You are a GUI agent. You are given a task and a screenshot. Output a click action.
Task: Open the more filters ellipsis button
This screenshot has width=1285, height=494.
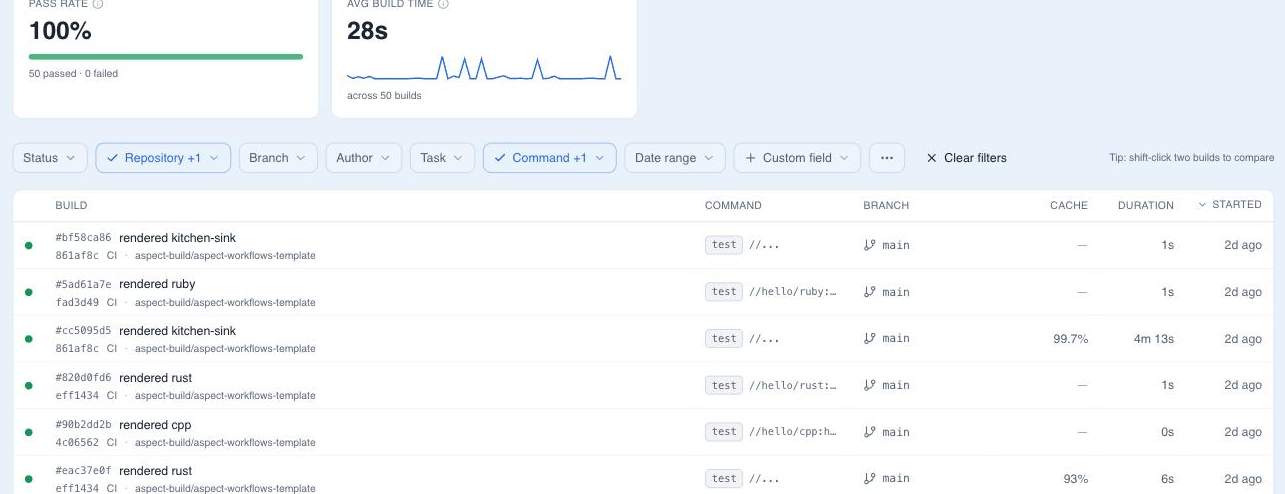[887, 158]
